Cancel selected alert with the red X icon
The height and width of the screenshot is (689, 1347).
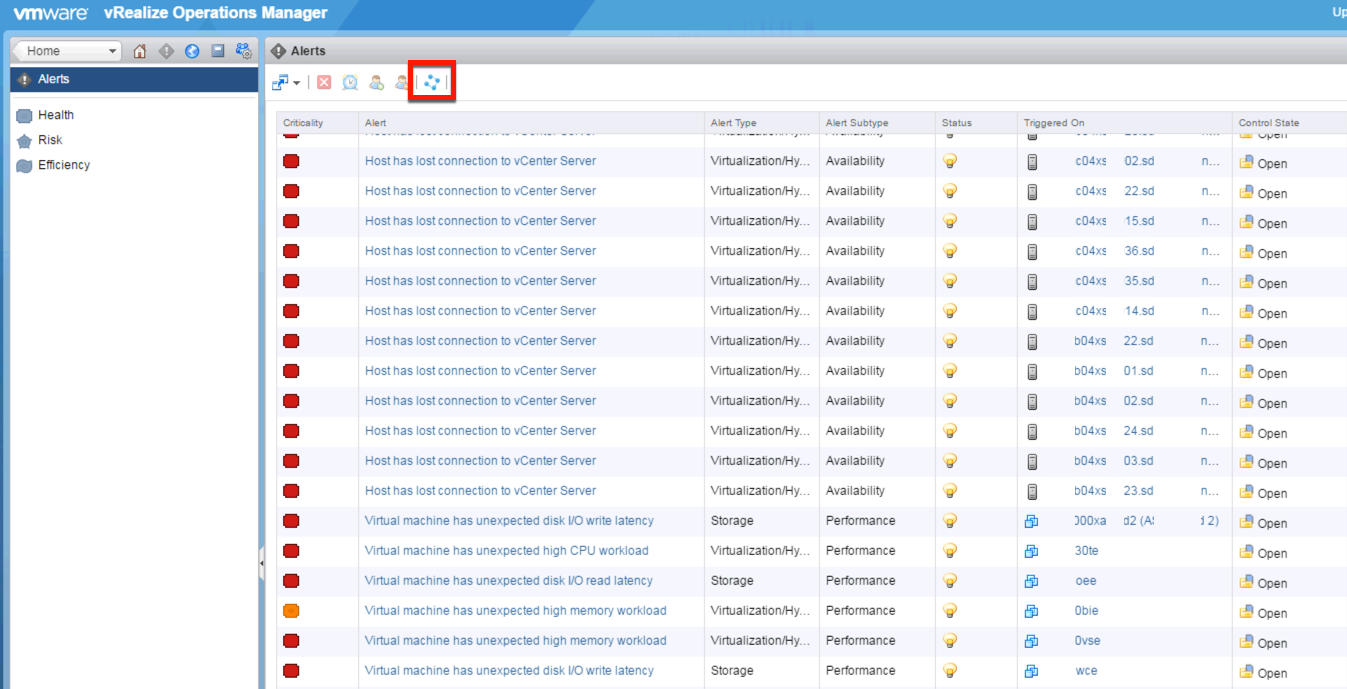(x=322, y=82)
